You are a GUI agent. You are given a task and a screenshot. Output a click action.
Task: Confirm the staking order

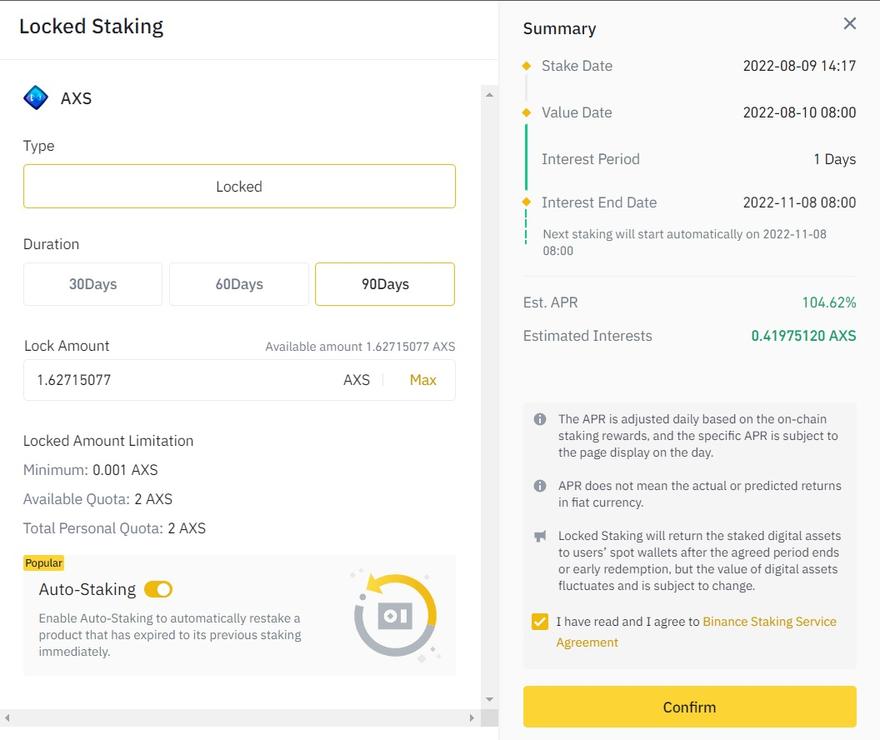point(690,707)
